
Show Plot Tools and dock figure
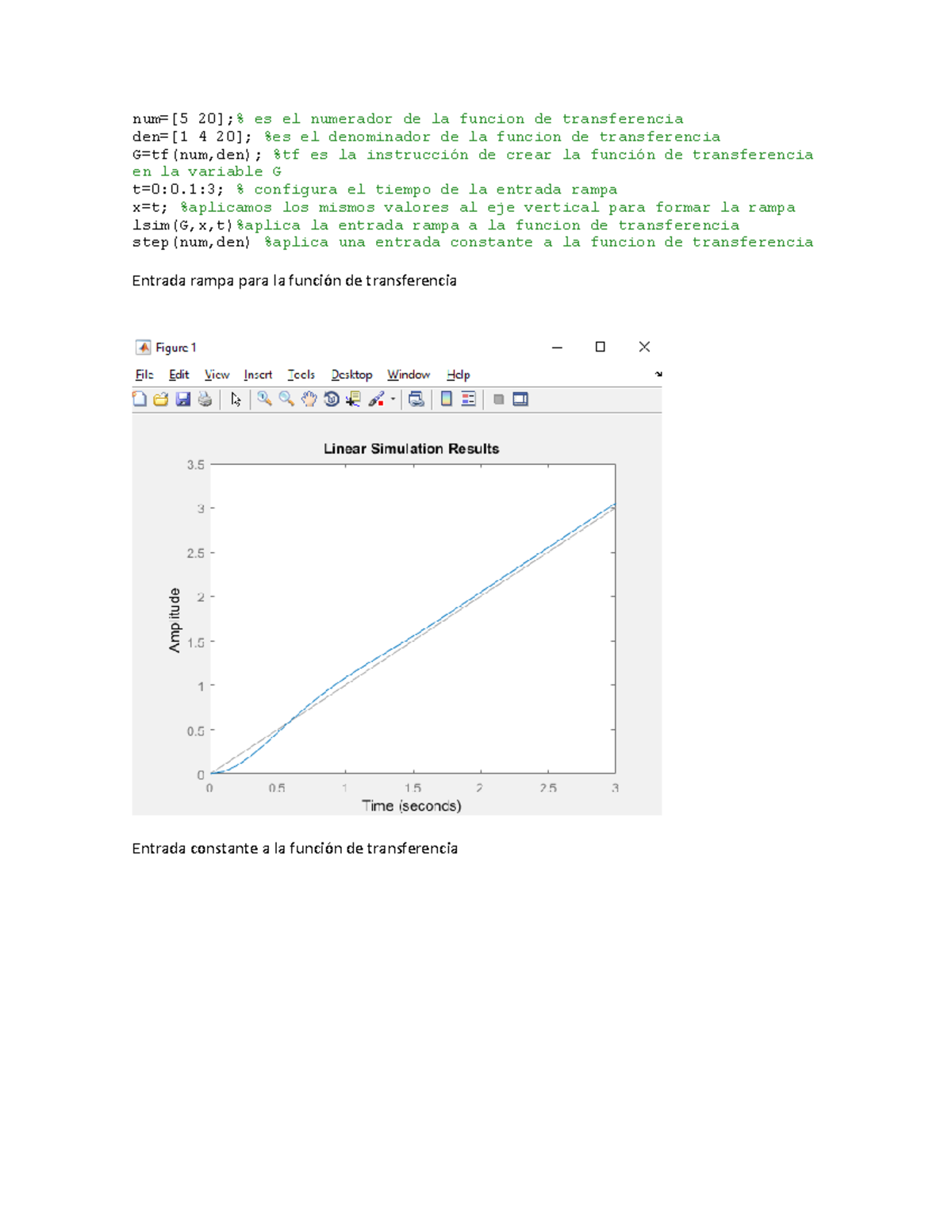tap(521, 398)
